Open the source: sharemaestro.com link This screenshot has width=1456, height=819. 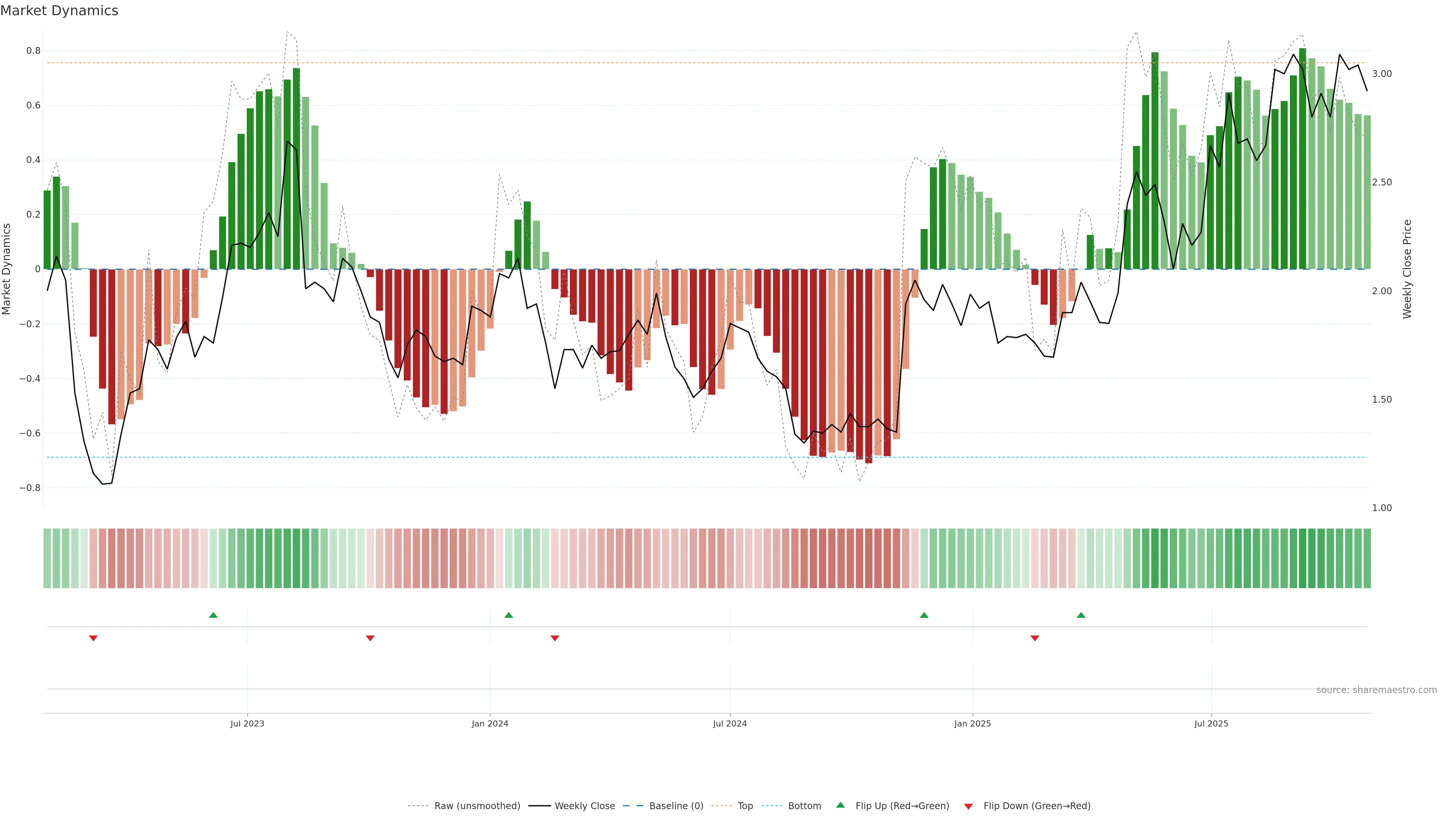point(1376,690)
